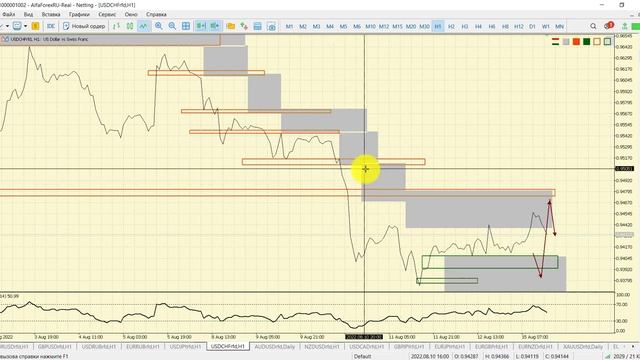Tile chart windows with grid icon

click(x=186, y=26)
